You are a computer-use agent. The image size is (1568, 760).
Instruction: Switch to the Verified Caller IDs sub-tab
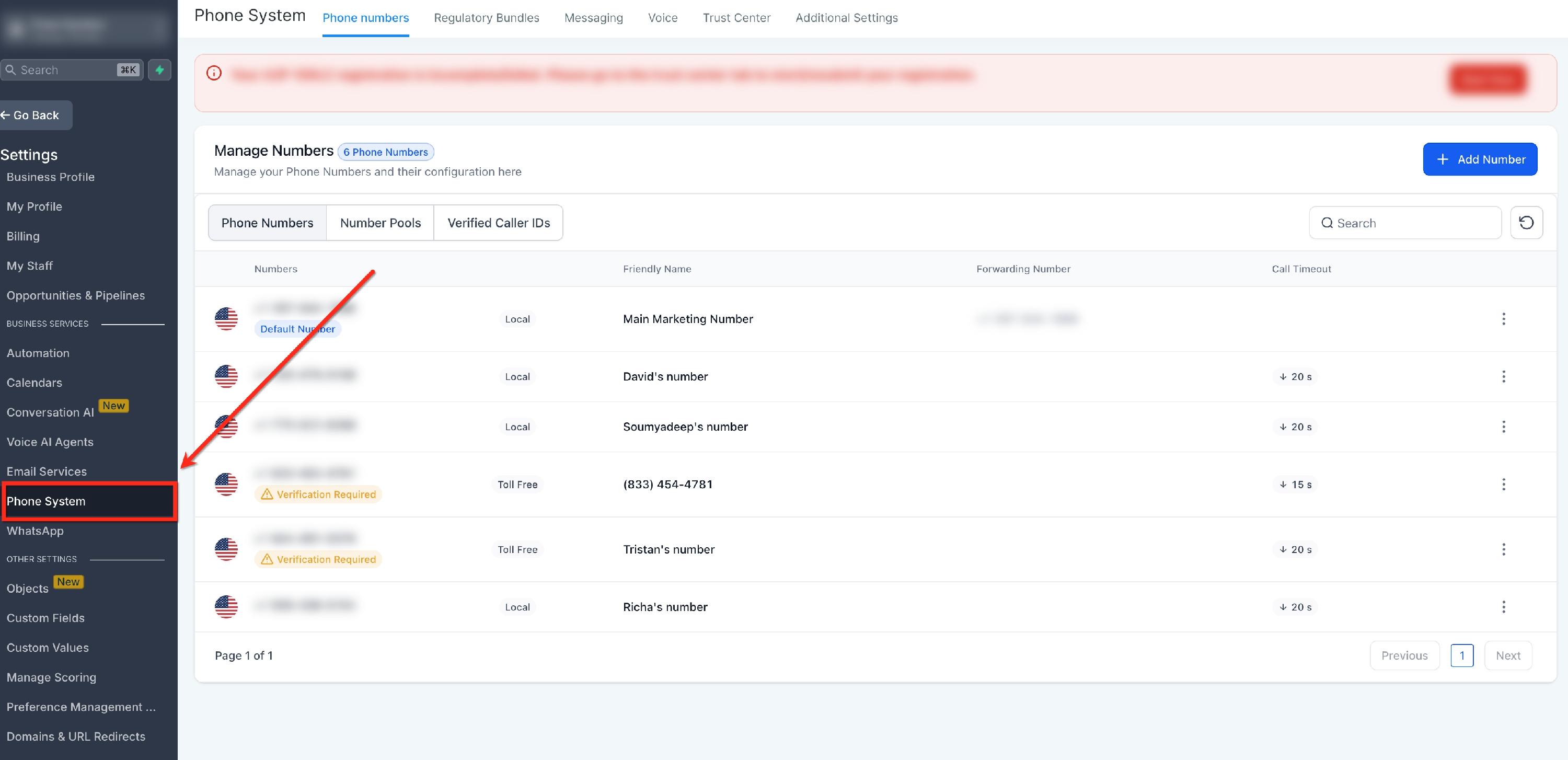499,223
